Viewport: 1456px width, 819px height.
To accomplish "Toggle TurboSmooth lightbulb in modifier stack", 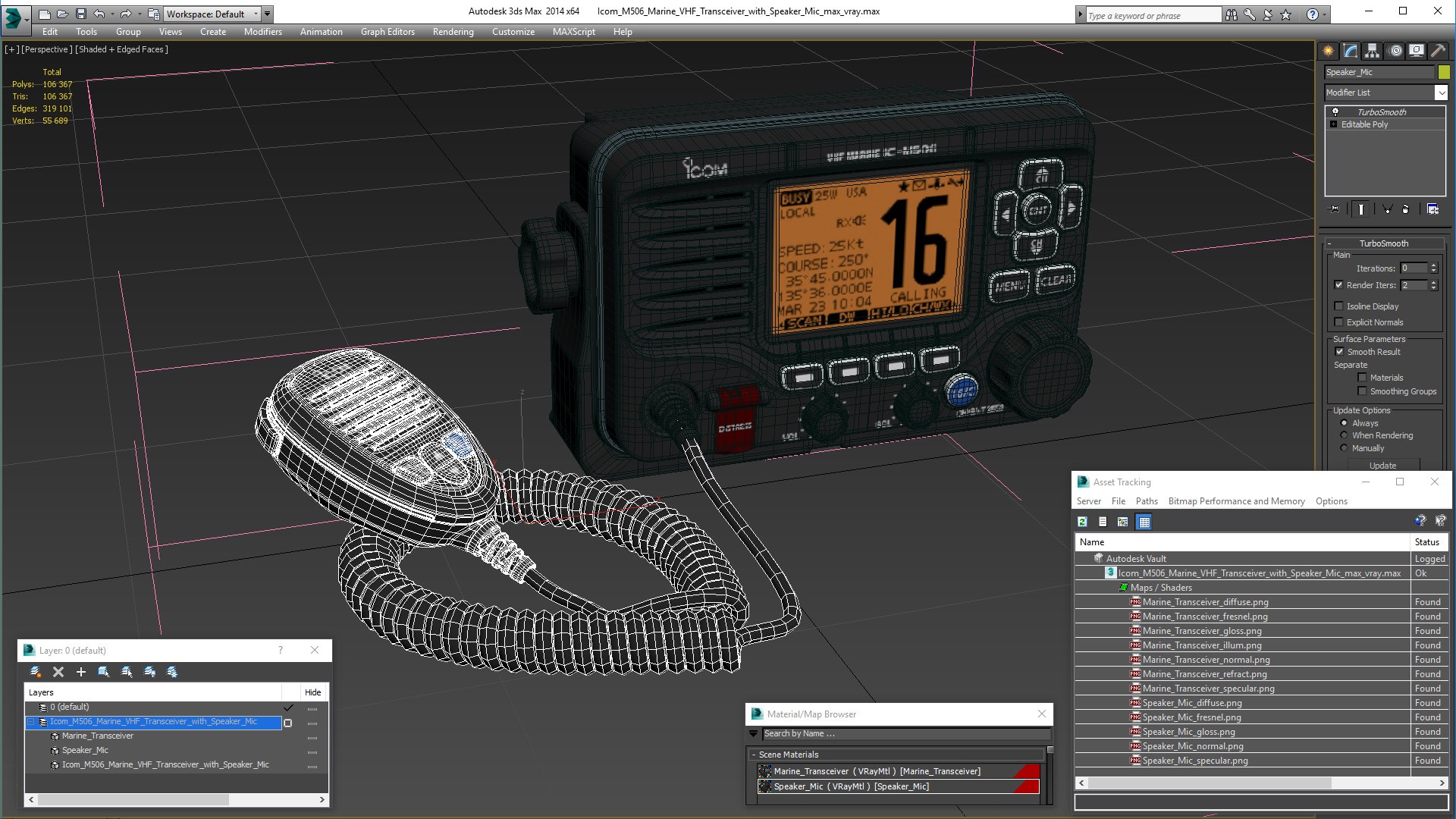I will (x=1335, y=112).
